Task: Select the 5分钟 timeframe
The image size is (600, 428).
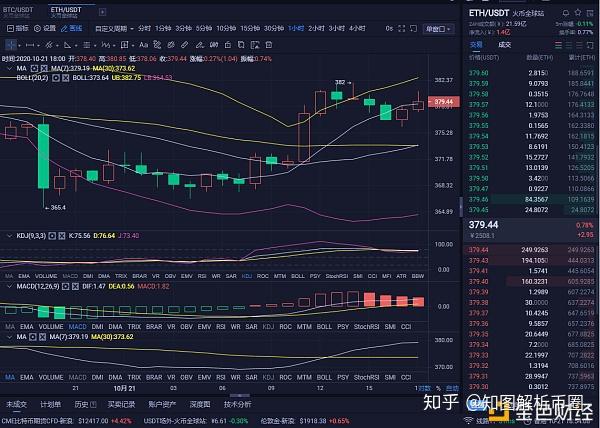Action: pyautogui.click(x=204, y=28)
